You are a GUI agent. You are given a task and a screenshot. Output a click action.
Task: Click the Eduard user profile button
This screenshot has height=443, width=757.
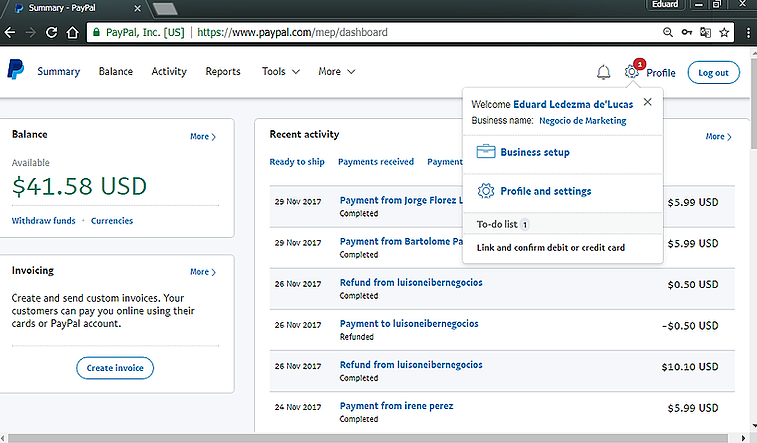(665, 4)
